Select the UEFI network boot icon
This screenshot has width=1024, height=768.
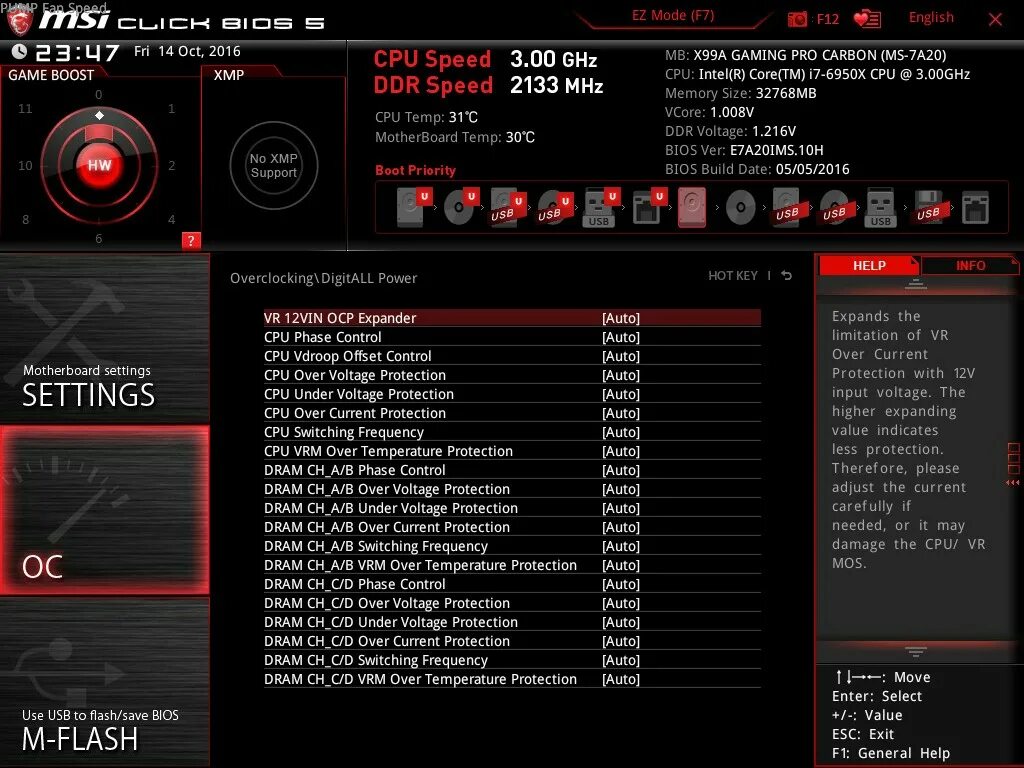pos(648,207)
